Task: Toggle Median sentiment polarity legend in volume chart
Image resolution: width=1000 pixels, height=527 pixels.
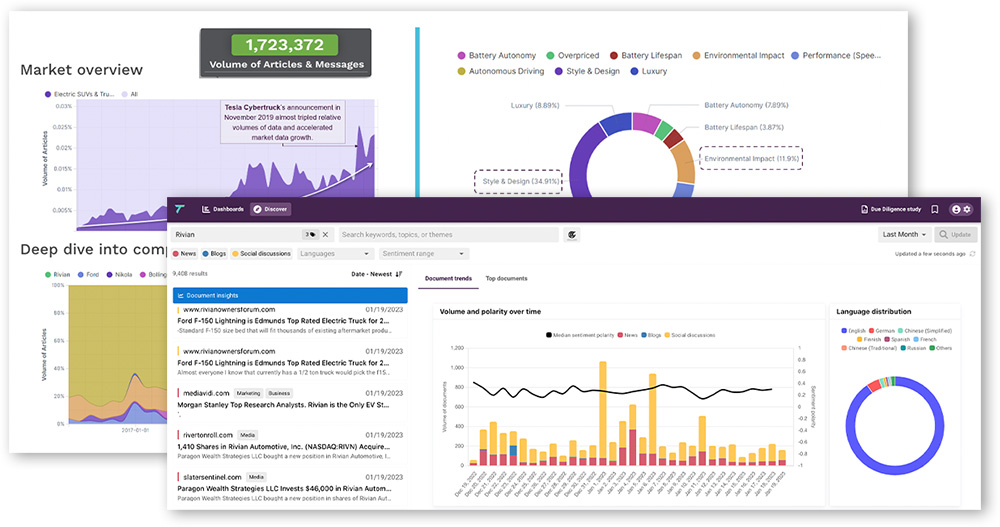Action: (x=580, y=335)
